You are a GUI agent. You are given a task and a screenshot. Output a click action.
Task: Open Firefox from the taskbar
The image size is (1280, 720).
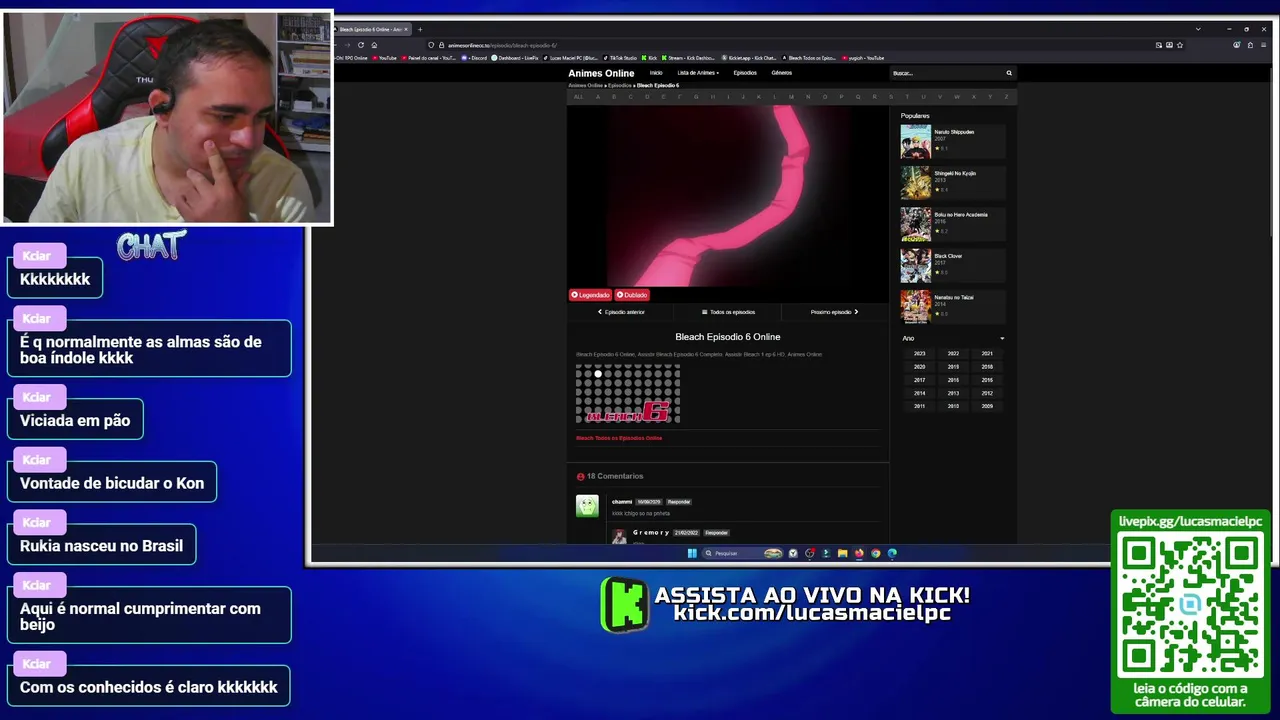coord(859,553)
